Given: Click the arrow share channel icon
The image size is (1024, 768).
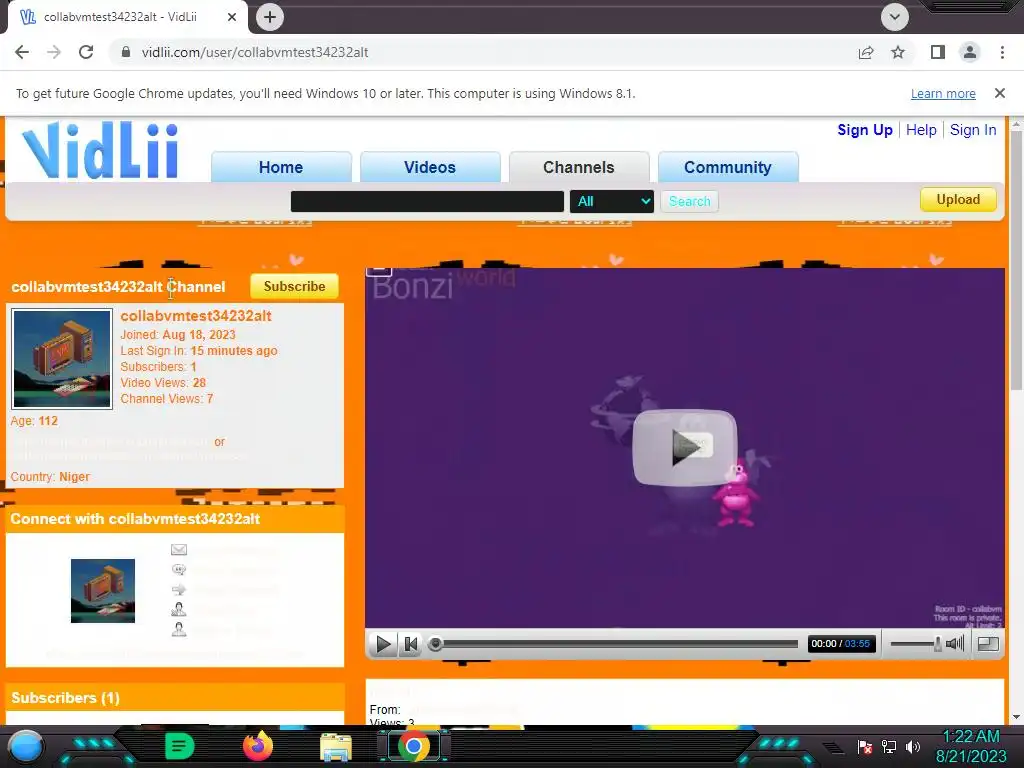Looking at the screenshot, I should pos(179,590).
